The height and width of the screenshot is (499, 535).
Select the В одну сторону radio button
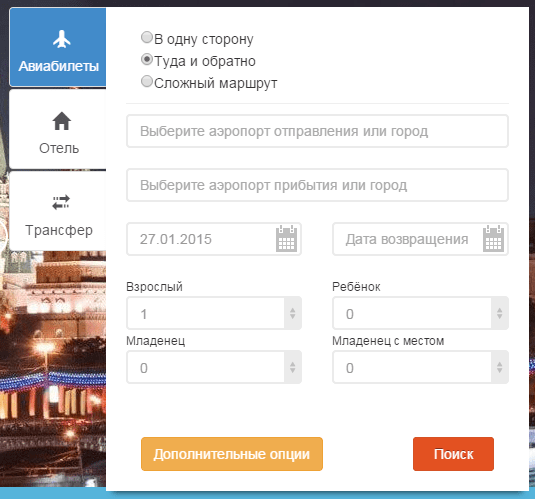(x=147, y=37)
